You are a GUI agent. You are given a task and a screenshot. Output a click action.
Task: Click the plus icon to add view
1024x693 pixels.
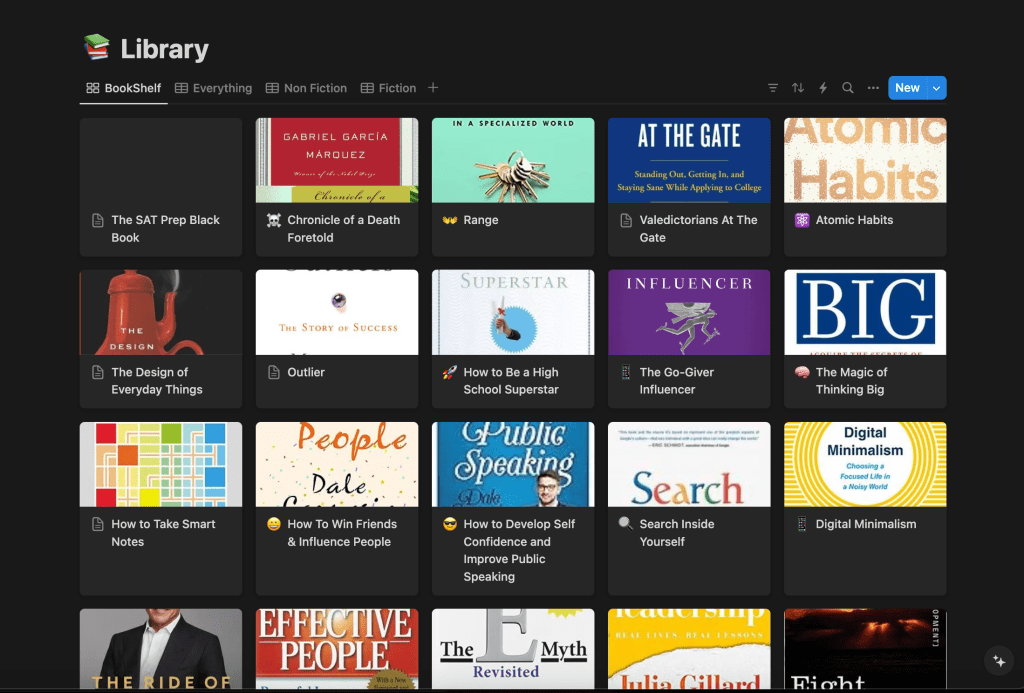(x=433, y=88)
